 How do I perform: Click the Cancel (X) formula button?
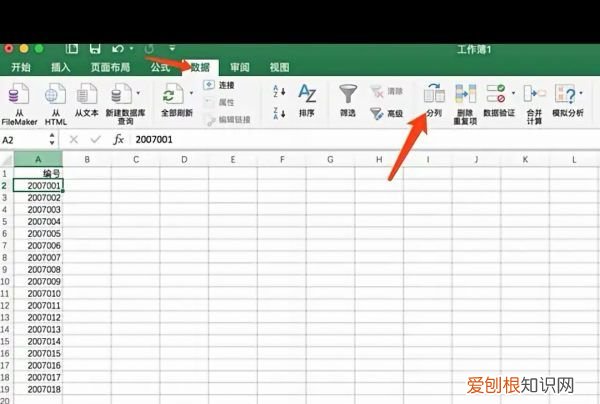click(x=73, y=140)
